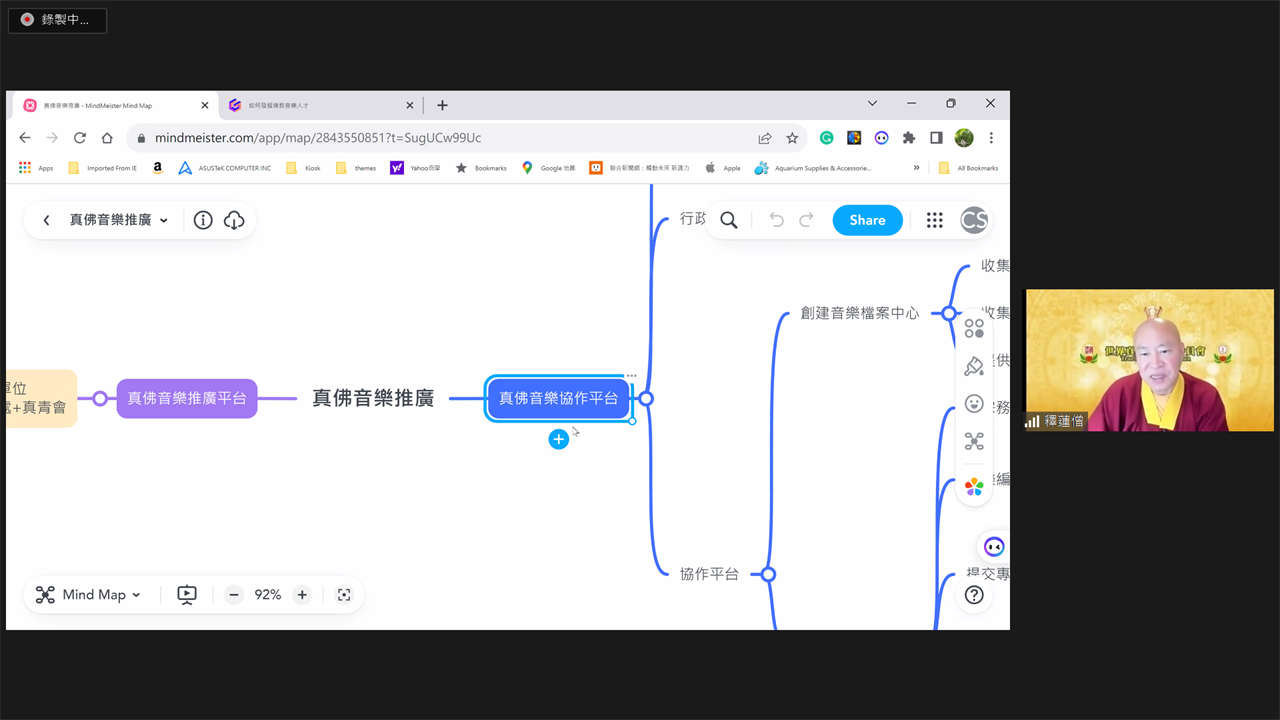Screen dimensions: 1280x720
Task: Add a child topic with the blue plus button
Action: (x=558, y=439)
